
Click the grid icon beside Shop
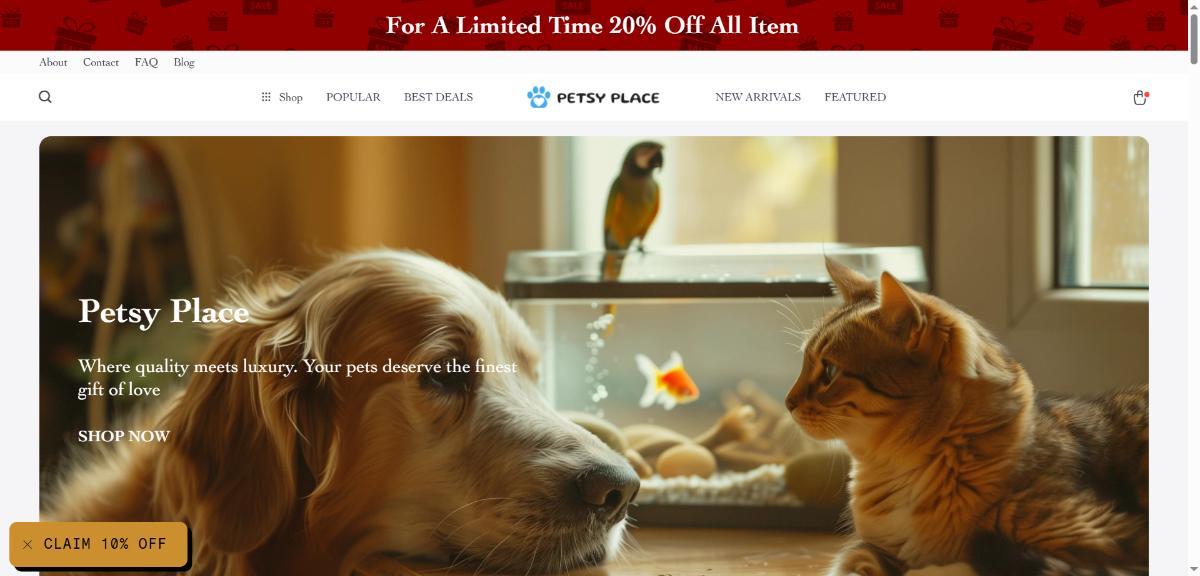(266, 97)
